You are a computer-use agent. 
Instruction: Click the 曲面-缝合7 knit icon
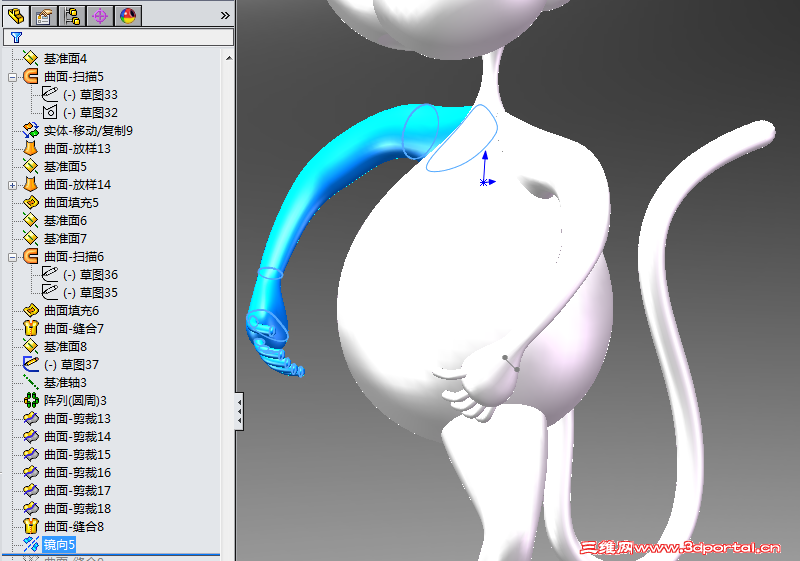click(31, 328)
